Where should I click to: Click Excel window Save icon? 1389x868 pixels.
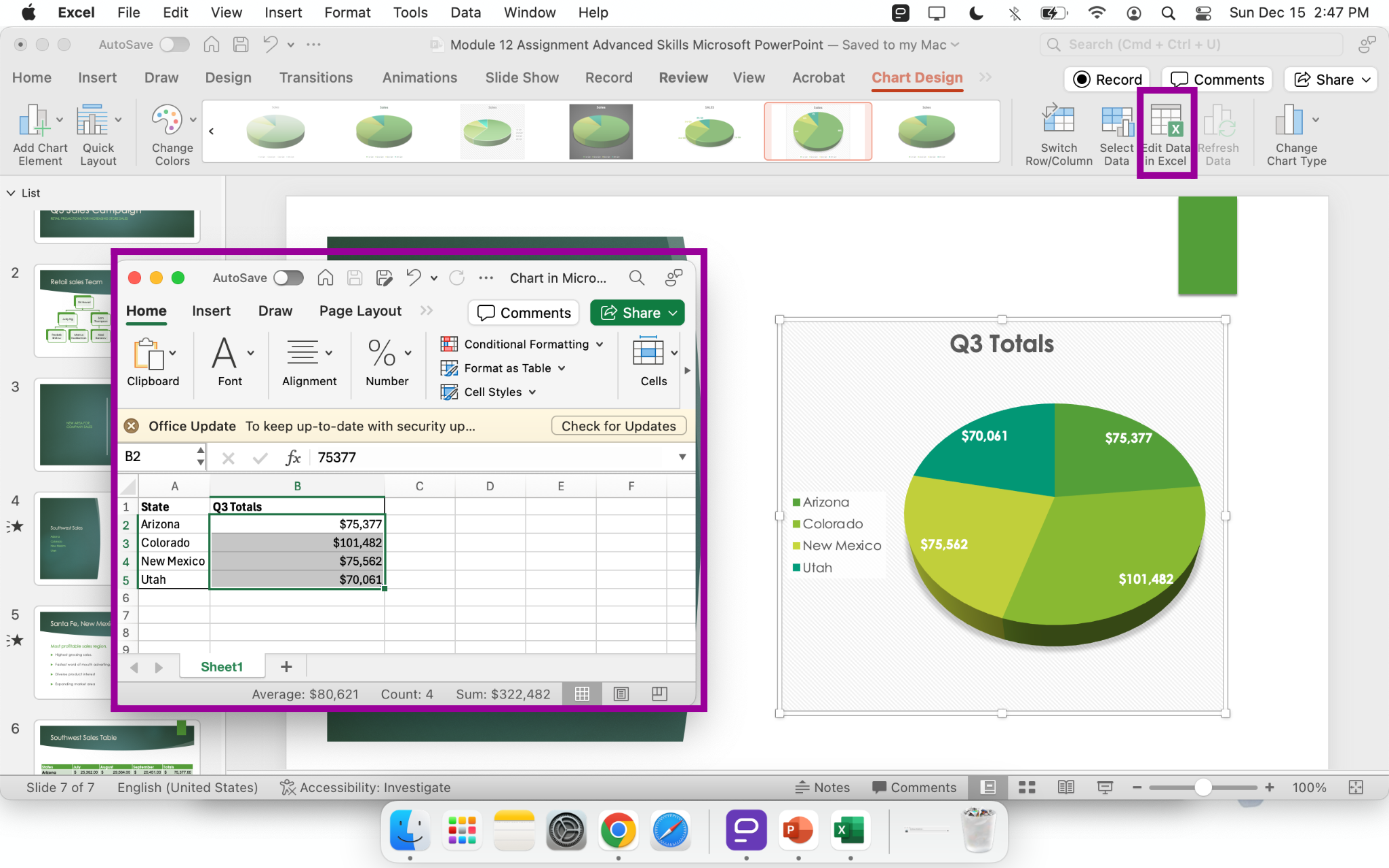tap(355, 277)
